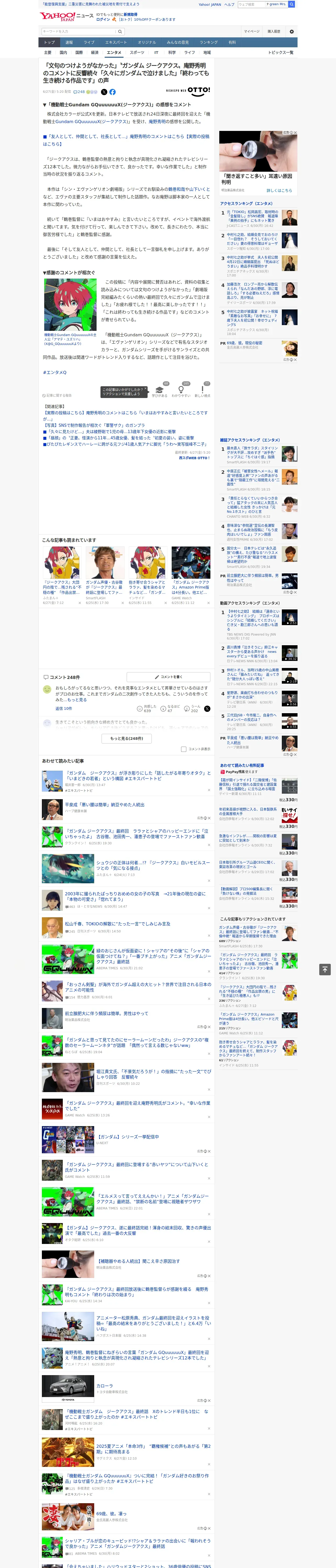This screenshot has width=336, height=1568.
Task: Open the settings gear icon
Action: (x=292, y=32)
